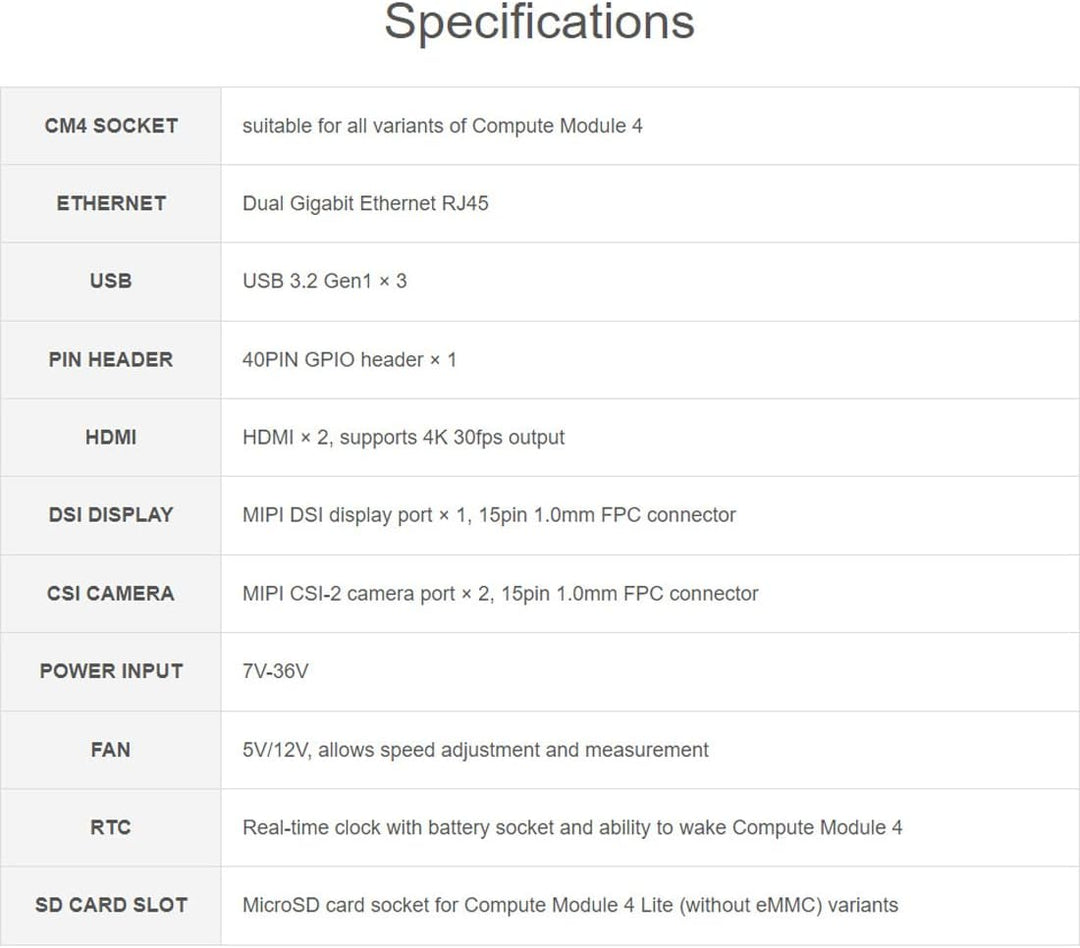Click the Specifications heading
Viewport: 1080px width, 948px height.
click(x=539, y=24)
